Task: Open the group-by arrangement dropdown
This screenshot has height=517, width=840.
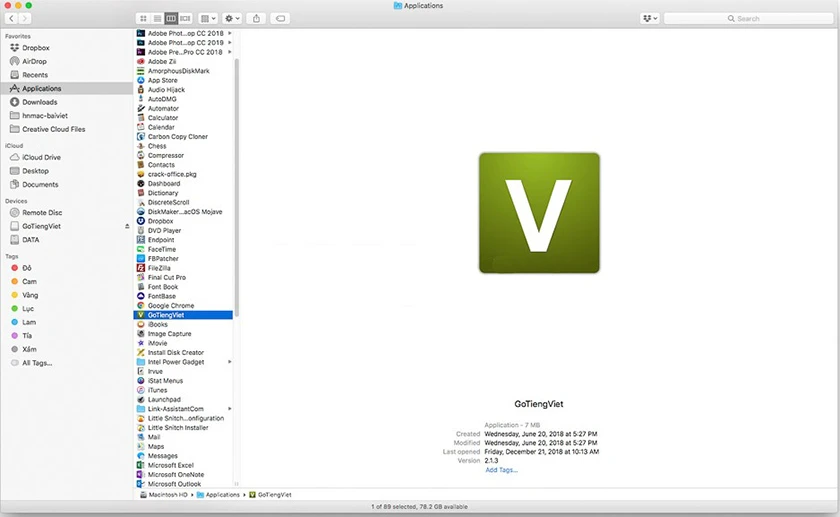Action: pyautogui.click(x=208, y=18)
